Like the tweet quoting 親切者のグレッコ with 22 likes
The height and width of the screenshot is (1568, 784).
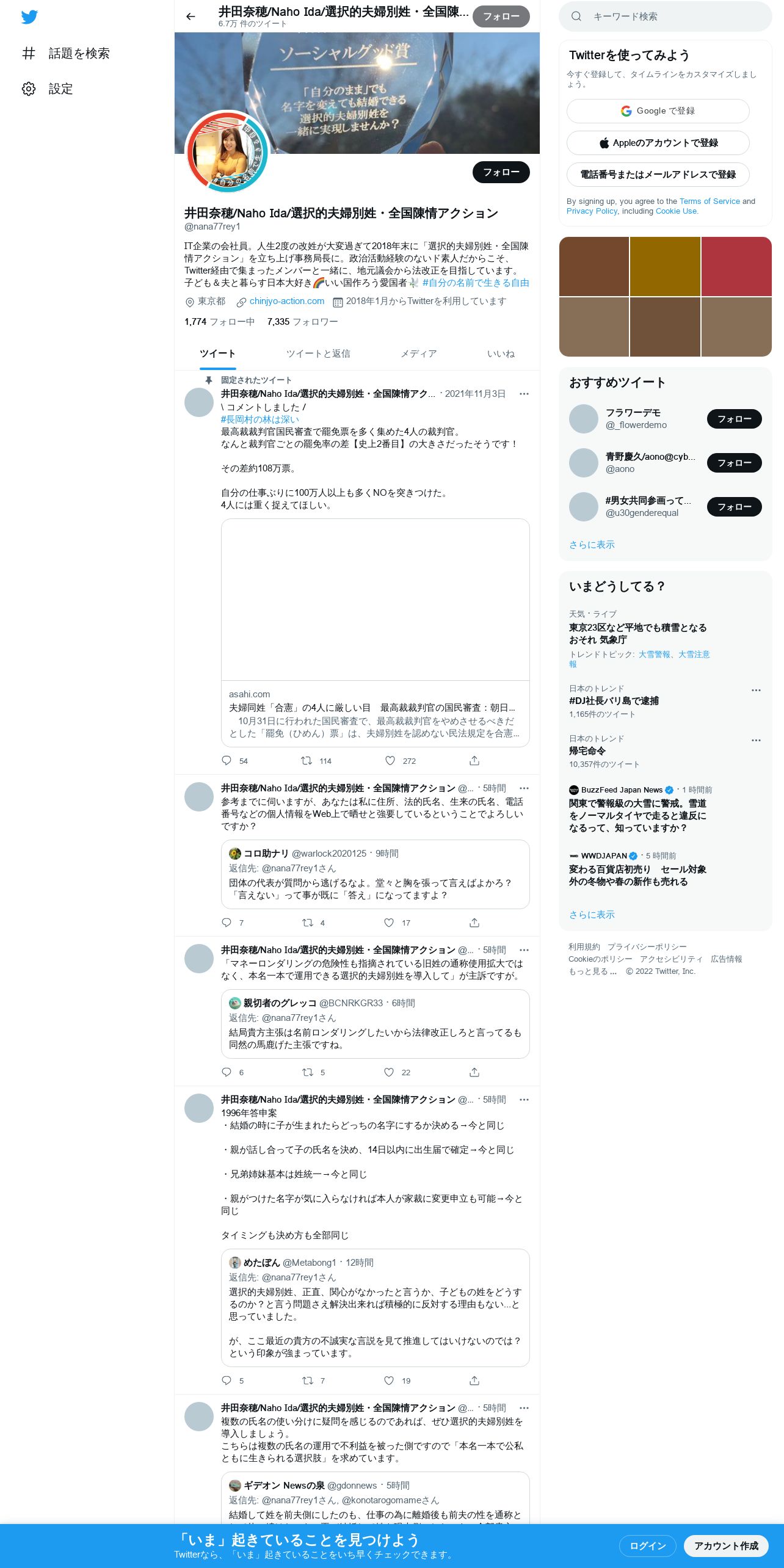389,1072
